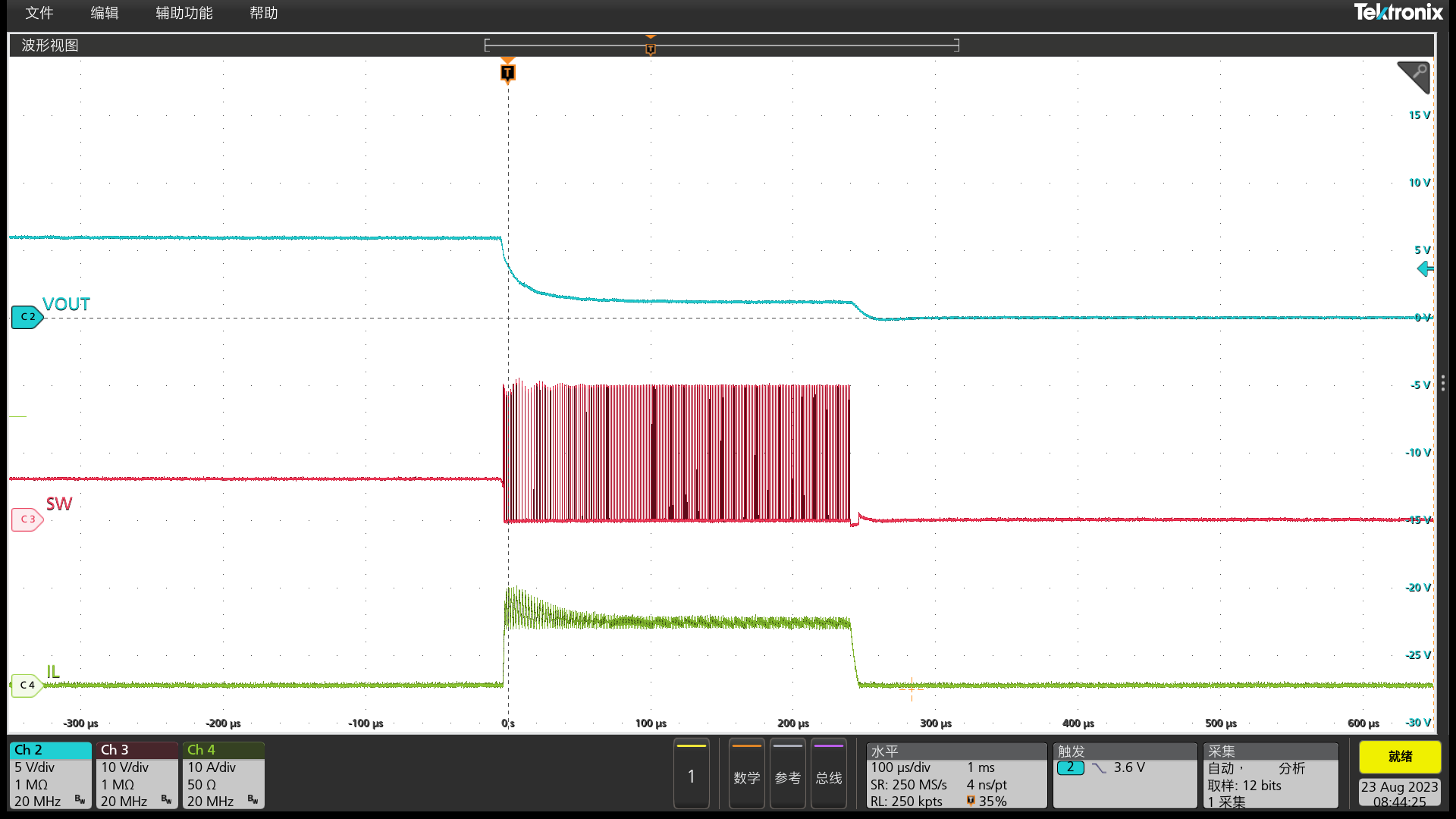
Task: Click the C2 VOUT channel handle
Action: (x=27, y=317)
